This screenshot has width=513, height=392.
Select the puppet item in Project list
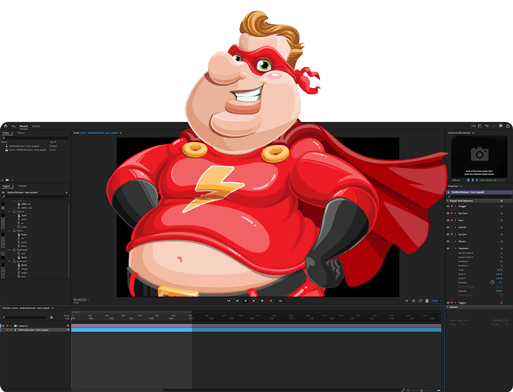(x=24, y=146)
